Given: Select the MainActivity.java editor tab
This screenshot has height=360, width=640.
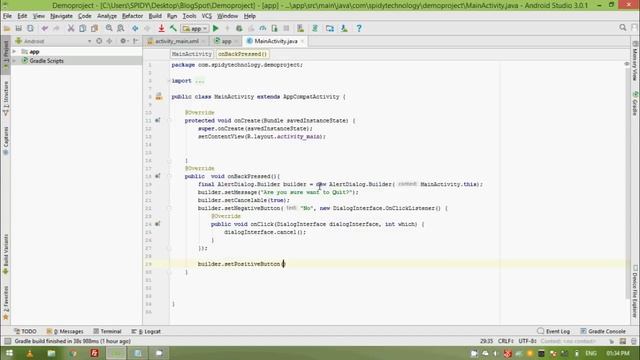Looking at the screenshot, I should pos(276,41).
